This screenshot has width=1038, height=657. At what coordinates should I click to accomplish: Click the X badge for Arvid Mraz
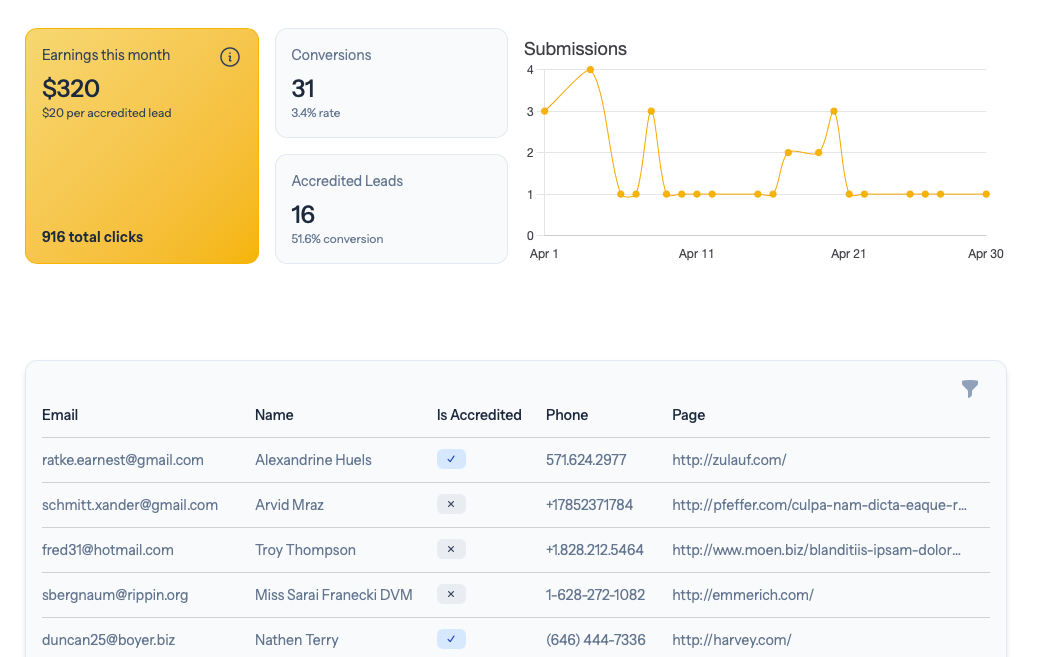coord(451,505)
